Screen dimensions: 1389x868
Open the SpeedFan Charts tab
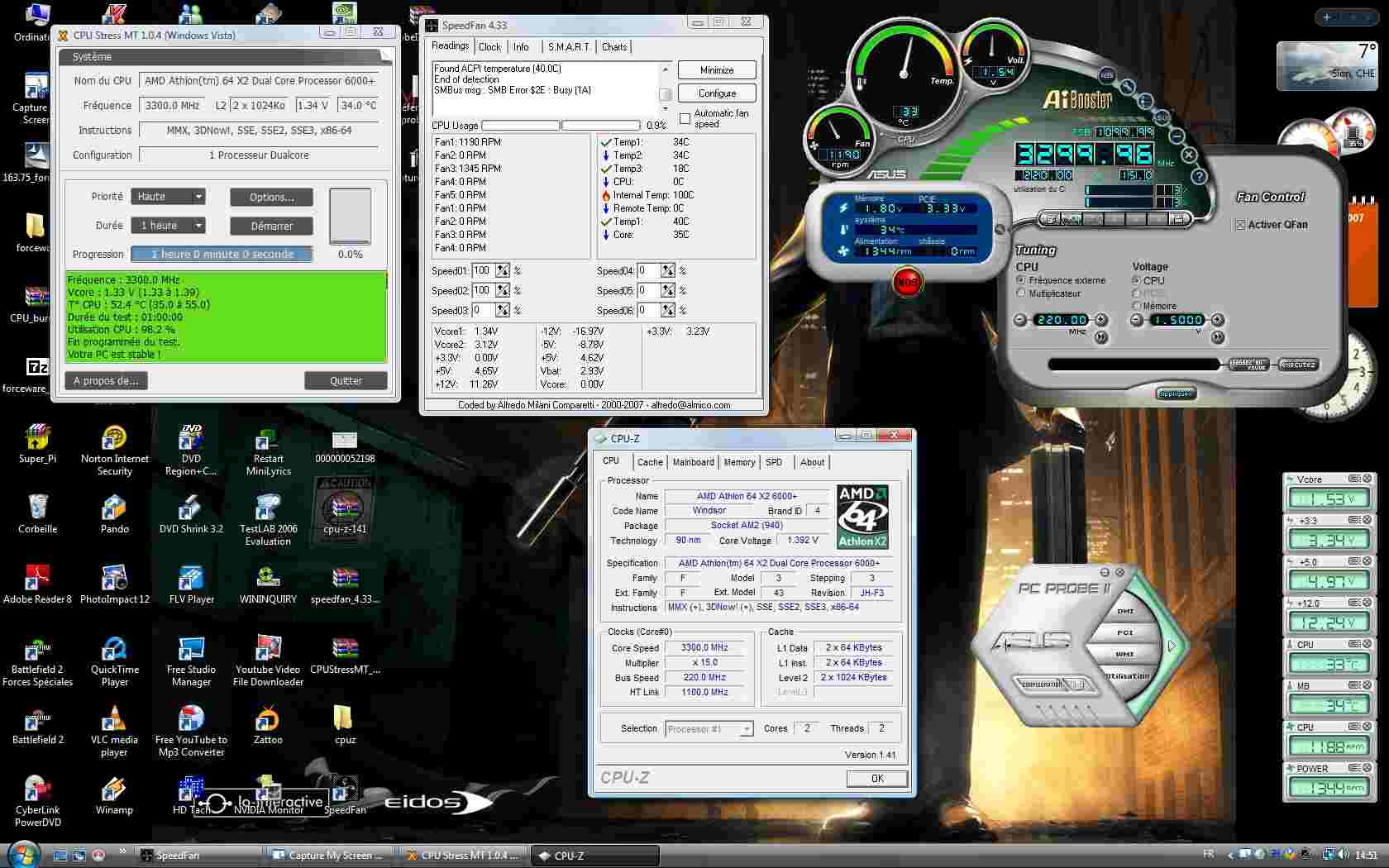pos(614,47)
